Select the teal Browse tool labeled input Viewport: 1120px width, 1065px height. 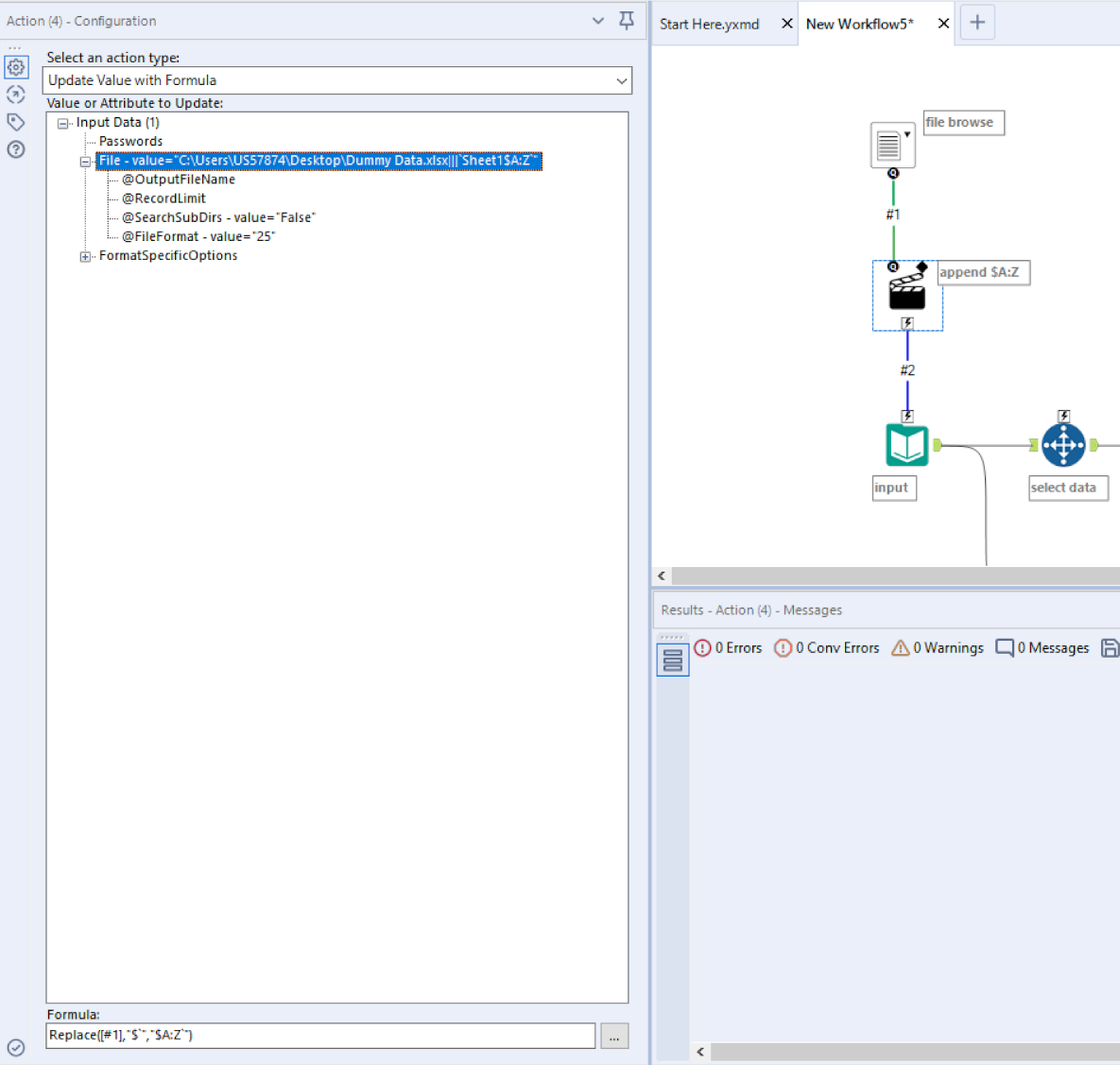905,444
